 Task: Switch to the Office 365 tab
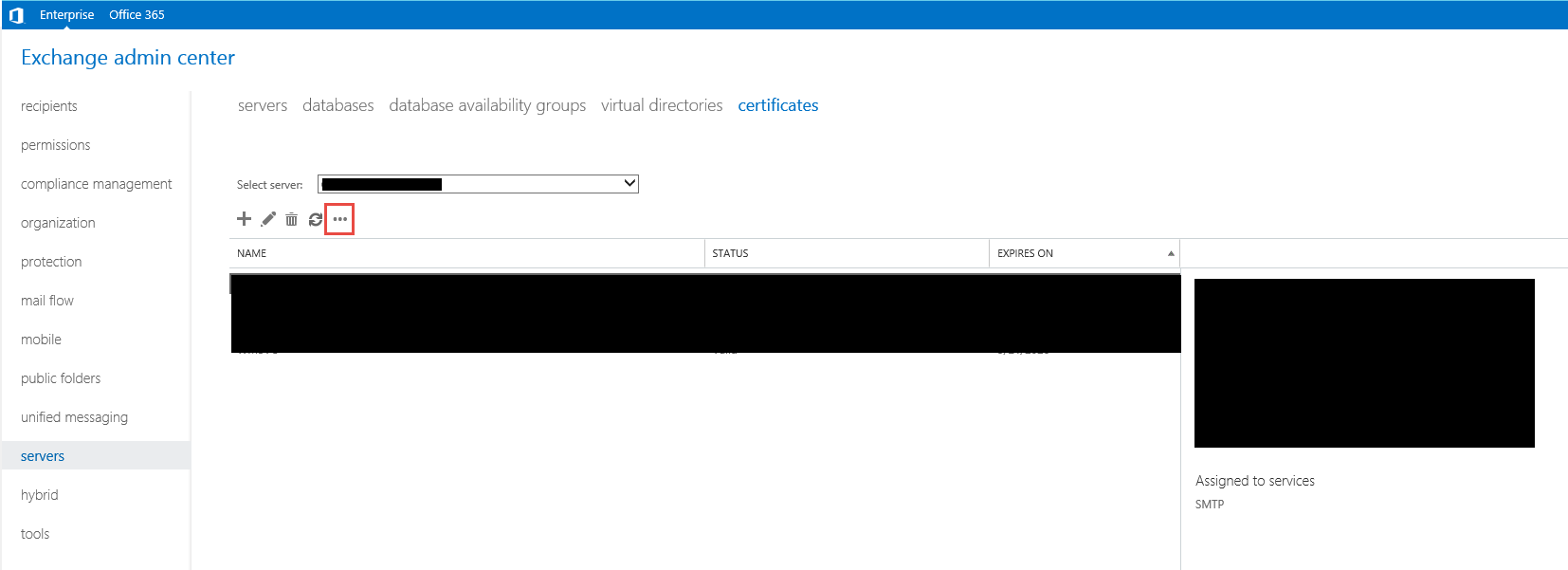click(137, 15)
